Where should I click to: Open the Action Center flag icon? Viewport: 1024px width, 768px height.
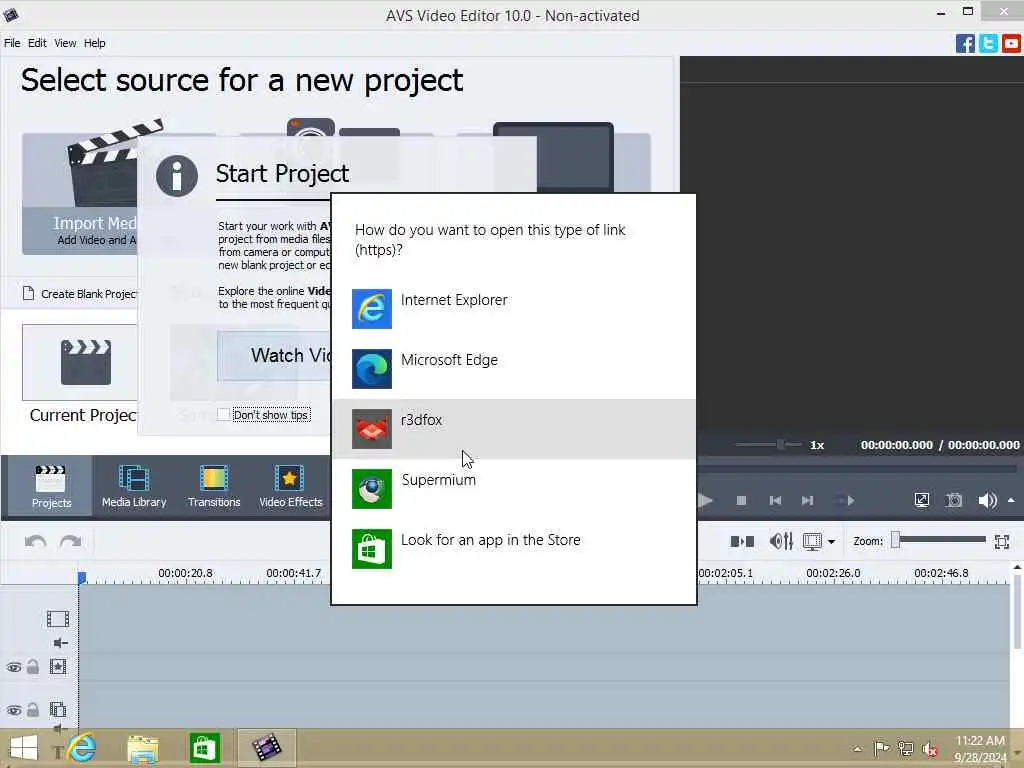click(x=881, y=748)
